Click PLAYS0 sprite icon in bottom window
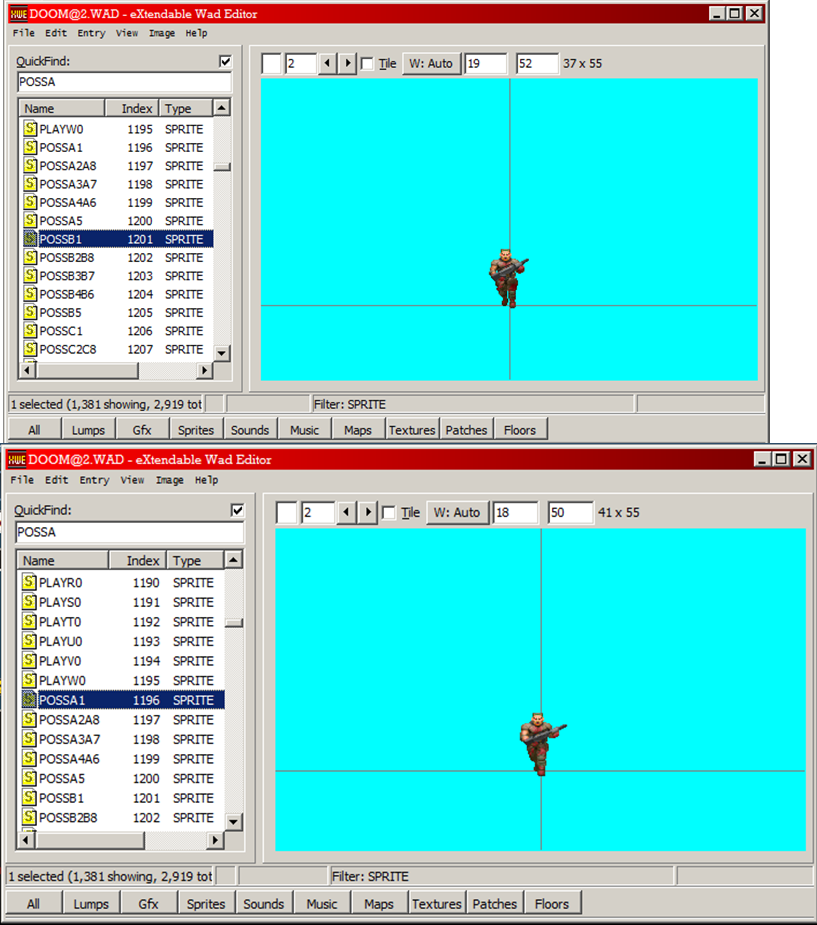This screenshot has width=817, height=925. coord(29,601)
